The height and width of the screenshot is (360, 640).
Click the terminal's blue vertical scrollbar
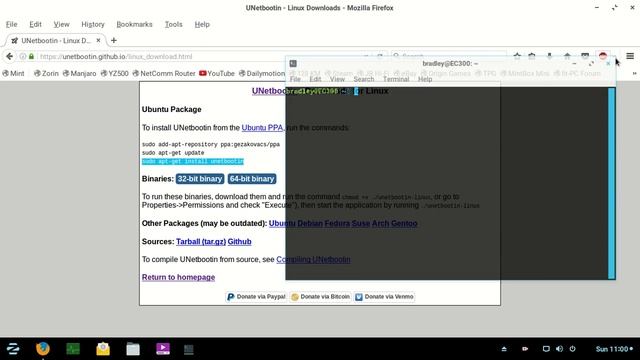click(611, 183)
